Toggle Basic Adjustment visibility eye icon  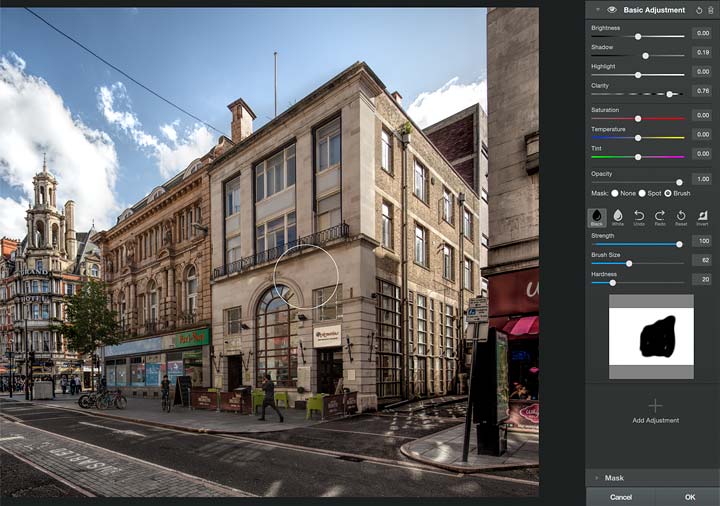(x=612, y=10)
